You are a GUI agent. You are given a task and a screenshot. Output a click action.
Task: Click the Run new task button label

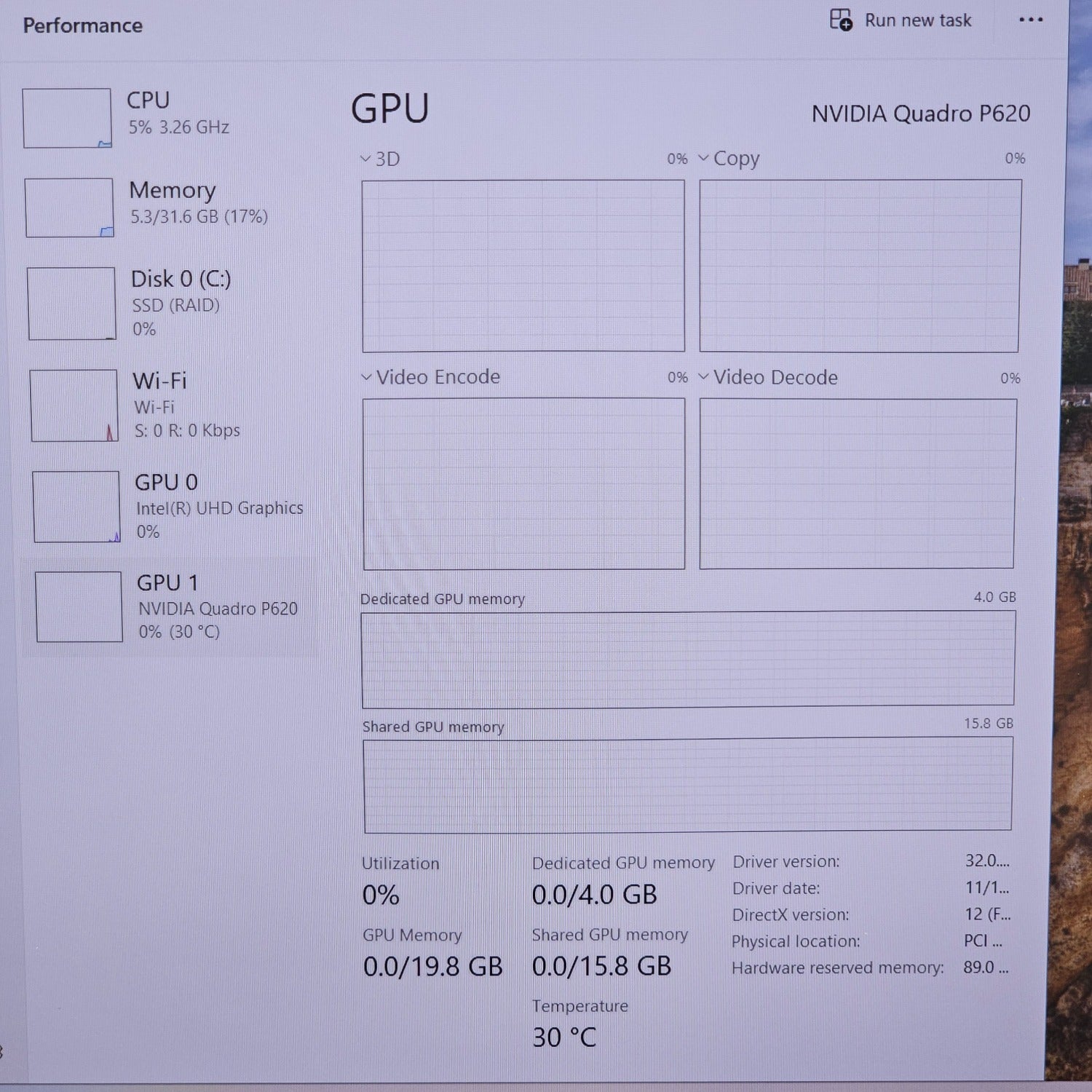pyautogui.click(x=918, y=20)
